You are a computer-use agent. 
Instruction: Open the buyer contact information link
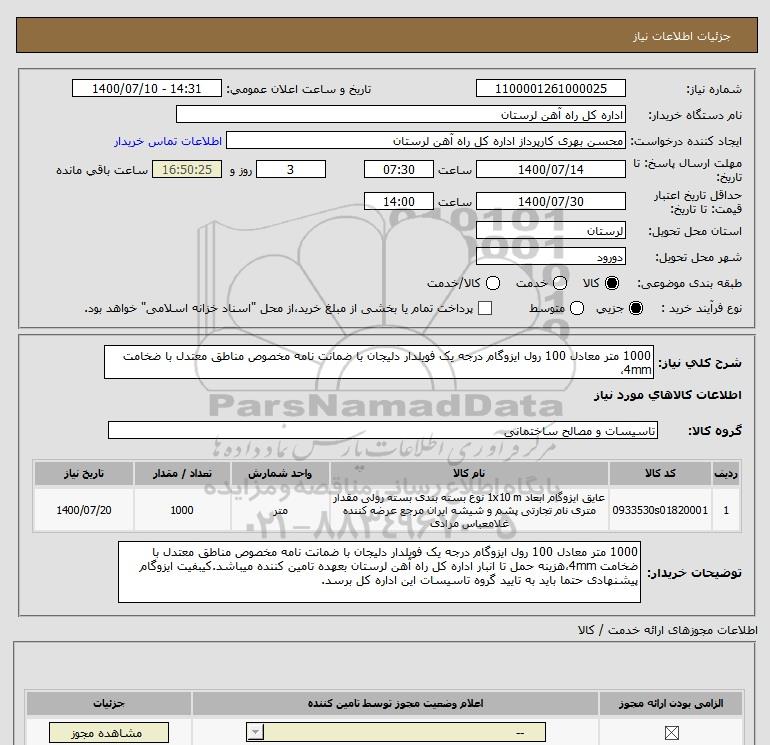(x=168, y=141)
